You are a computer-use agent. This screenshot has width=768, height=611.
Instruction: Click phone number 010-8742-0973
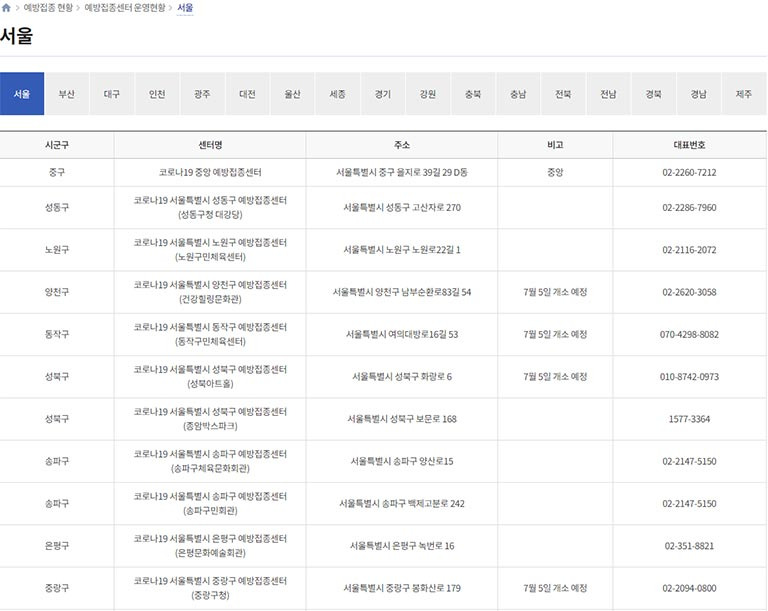(x=689, y=377)
